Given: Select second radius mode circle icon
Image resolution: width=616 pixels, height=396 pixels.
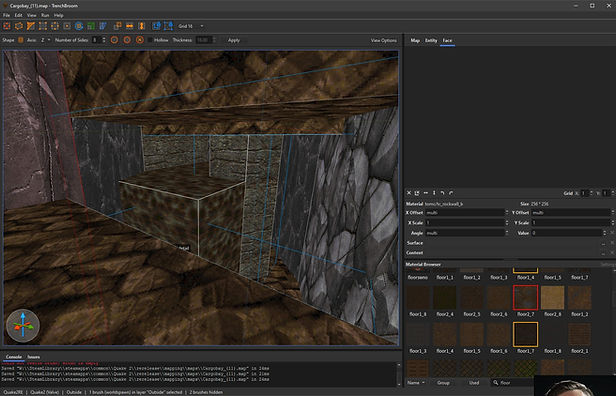Looking at the screenshot, I should pyautogui.click(x=127, y=40).
